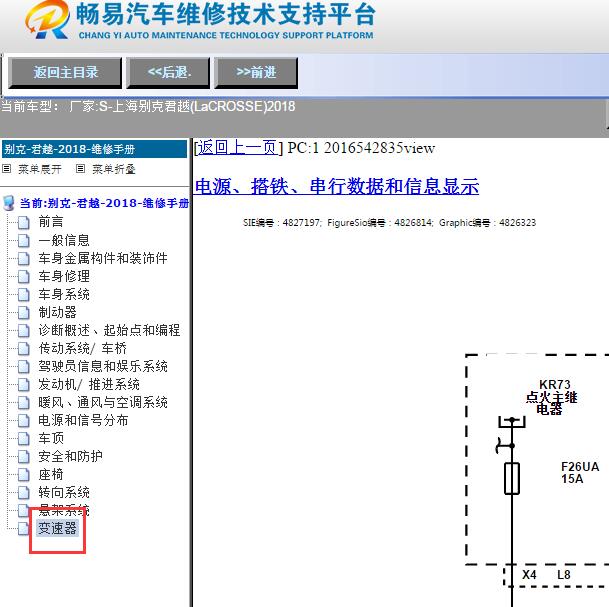The image size is (609, 607).
Task: Select the 车身修理 entry
Action: (x=64, y=276)
